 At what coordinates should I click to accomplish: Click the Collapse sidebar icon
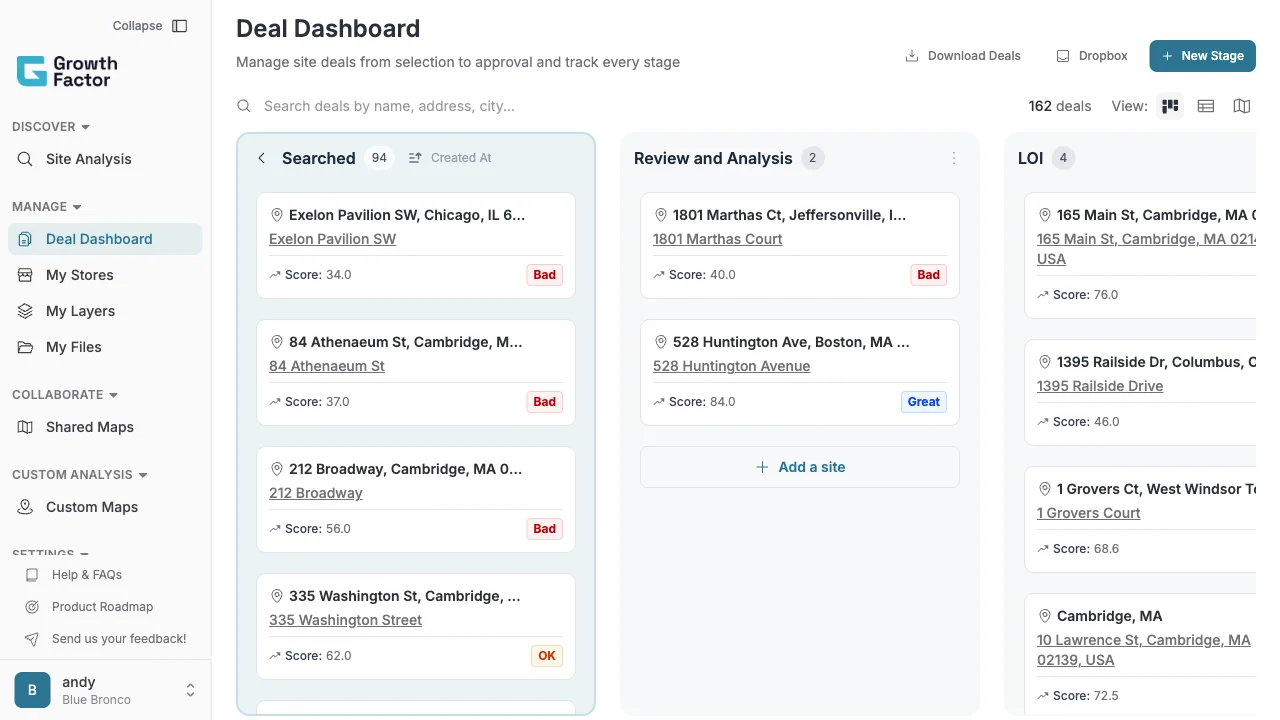click(180, 25)
